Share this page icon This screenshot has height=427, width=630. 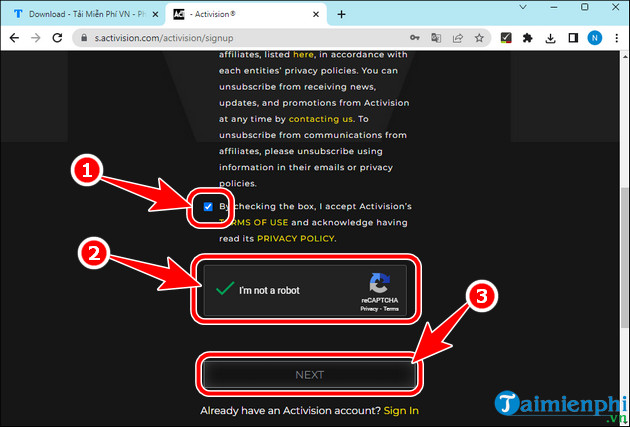(458, 38)
